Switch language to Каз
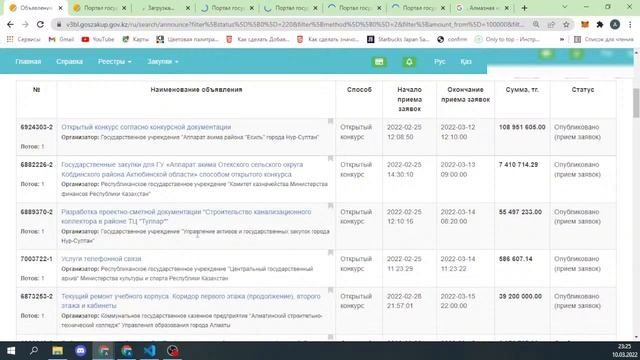 tap(466, 62)
